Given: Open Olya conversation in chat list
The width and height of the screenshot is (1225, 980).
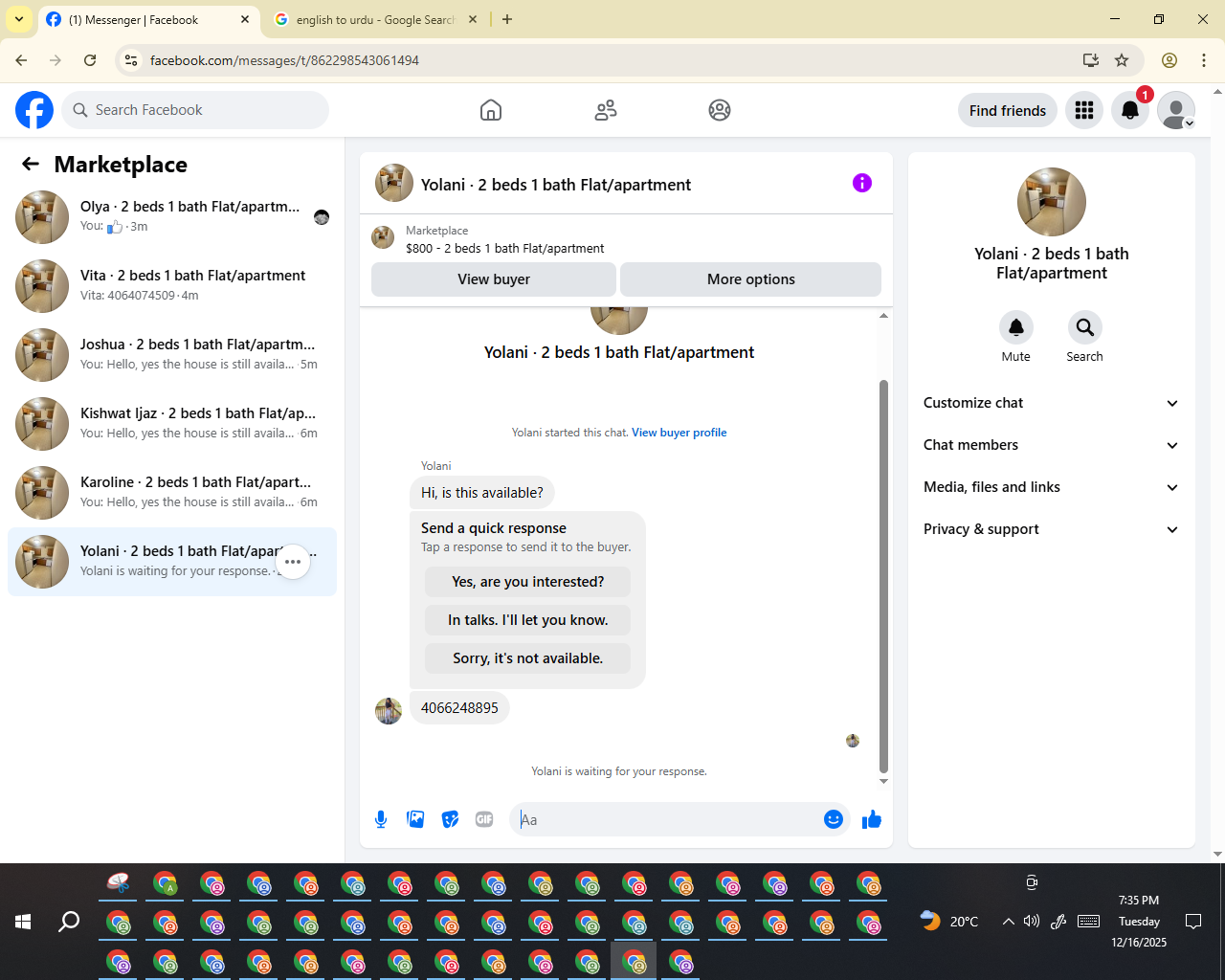Looking at the screenshot, I should [172, 217].
